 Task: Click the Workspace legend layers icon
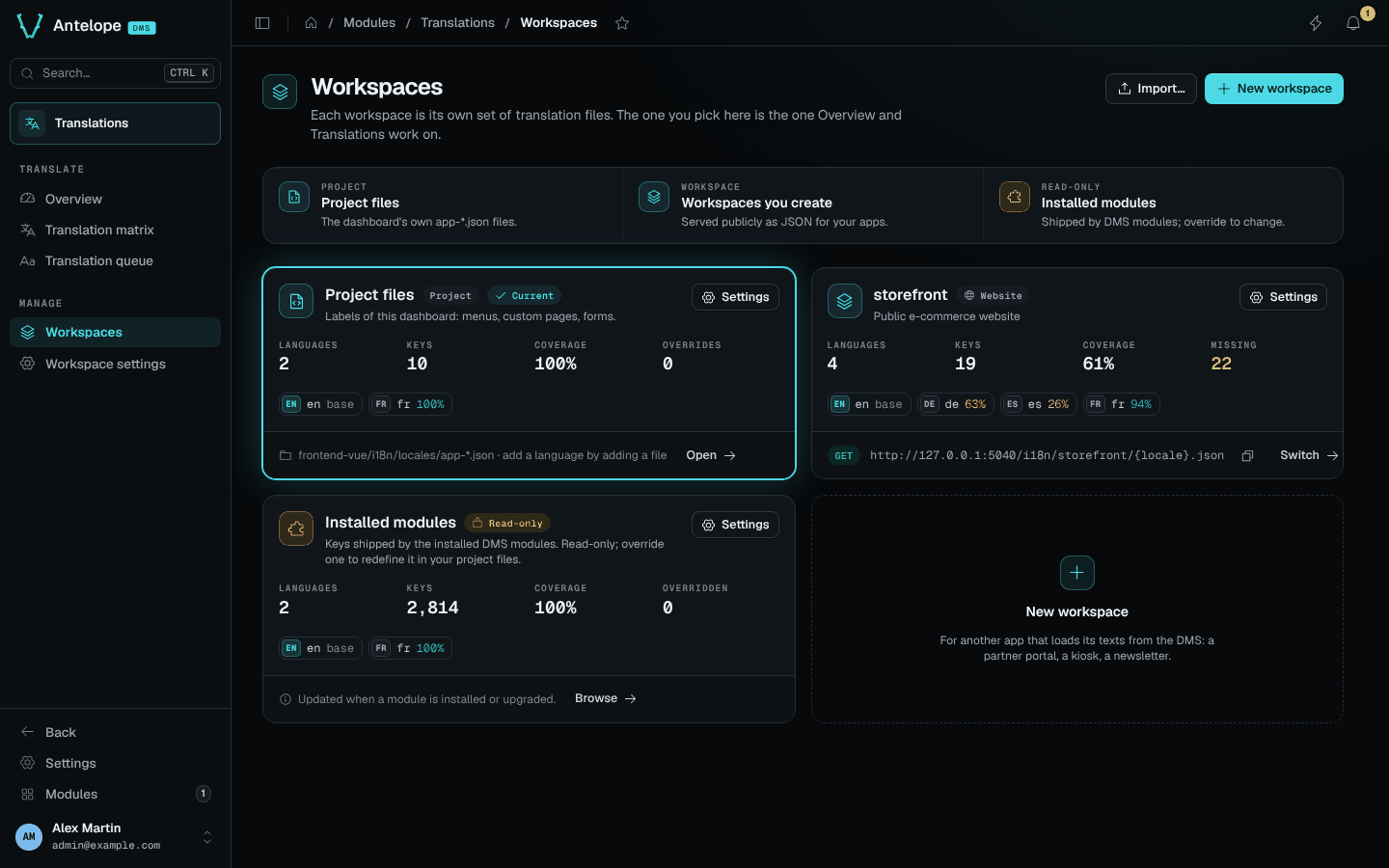click(654, 197)
